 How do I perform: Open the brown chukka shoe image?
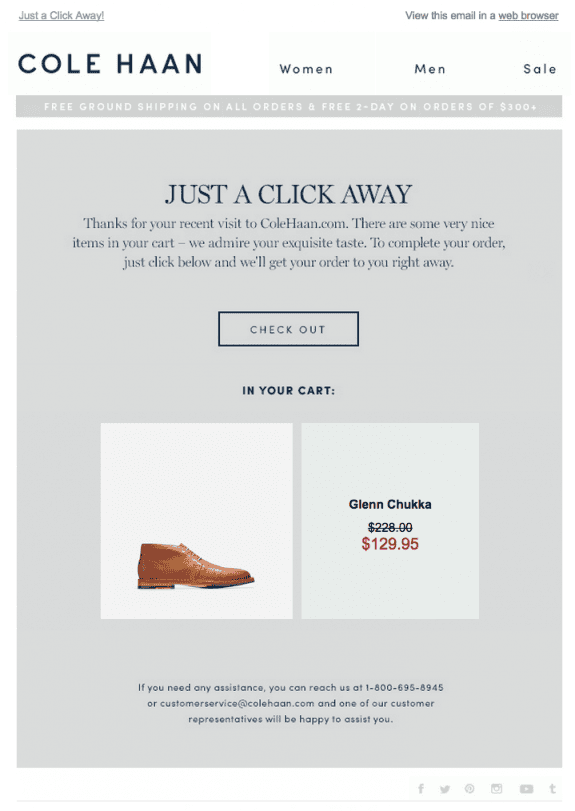coord(196,520)
